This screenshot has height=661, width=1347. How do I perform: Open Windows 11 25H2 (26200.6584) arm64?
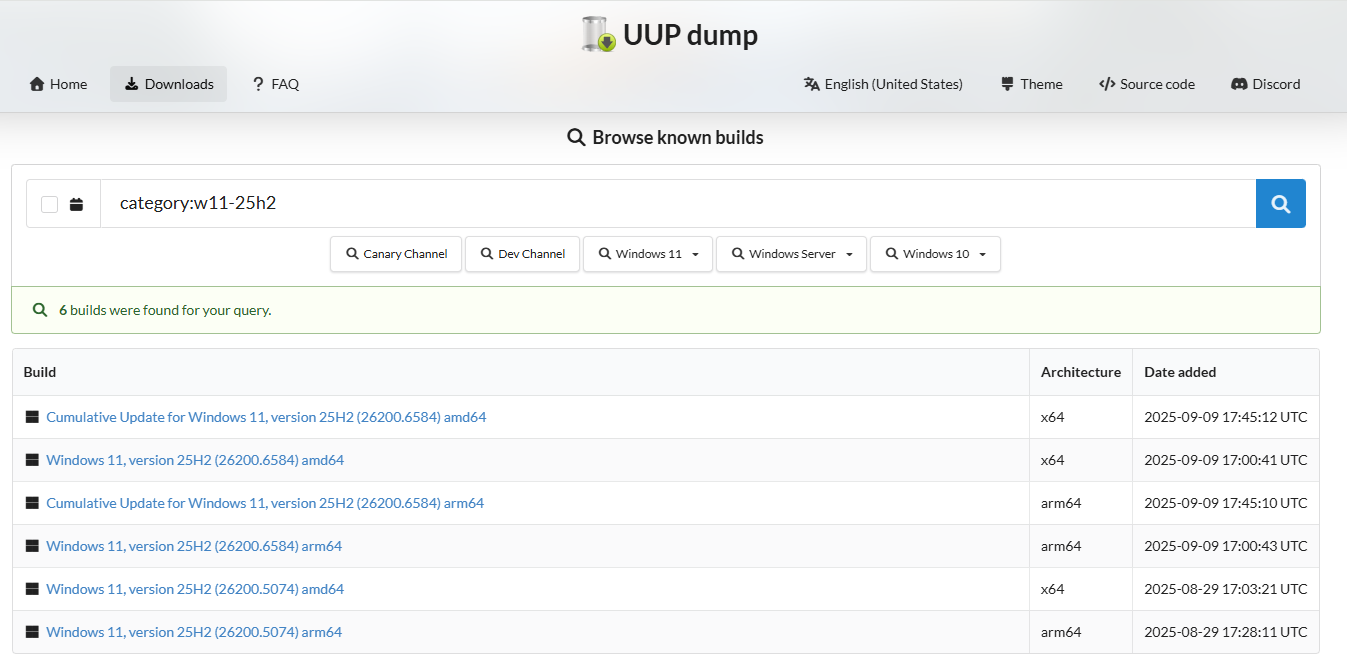(194, 546)
